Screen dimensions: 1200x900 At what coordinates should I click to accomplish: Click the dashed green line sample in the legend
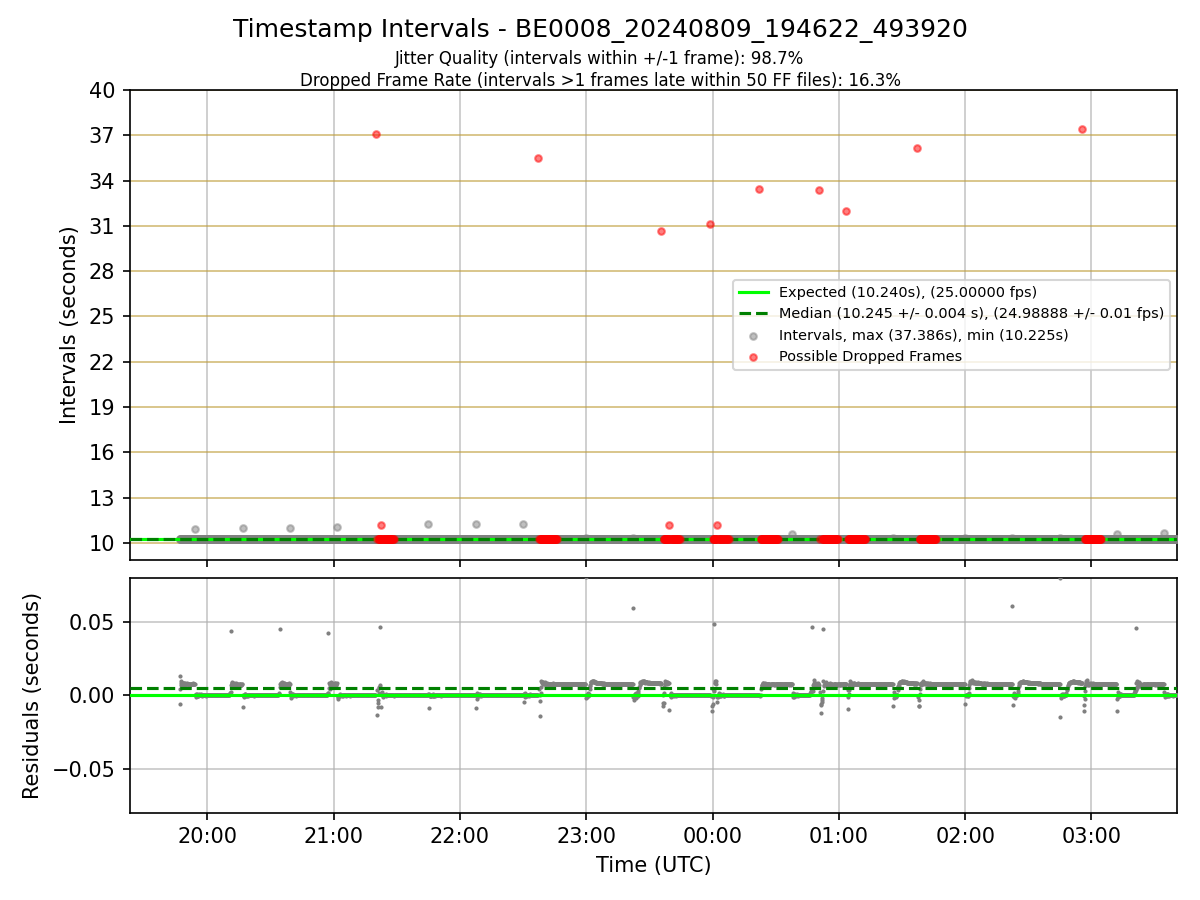click(x=754, y=313)
